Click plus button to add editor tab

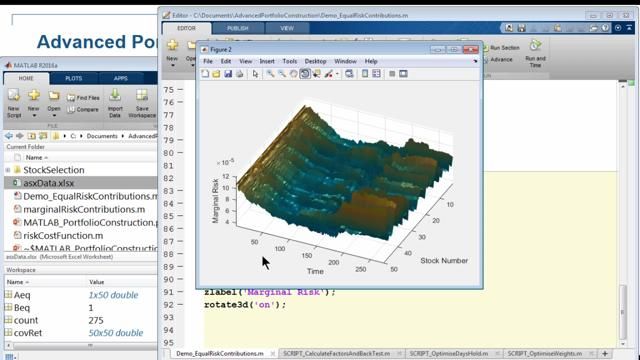pos(605,353)
